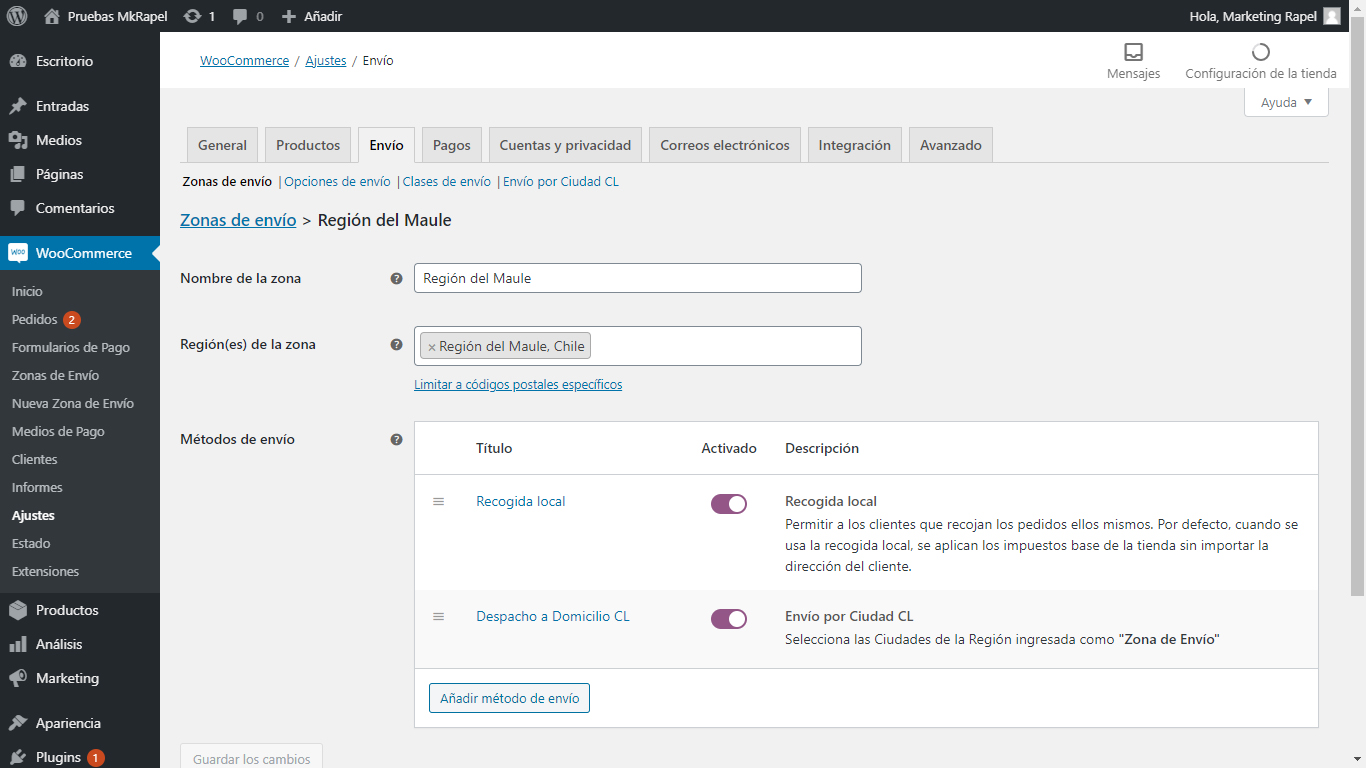
Task: Click the Plugins plug icon
Action: pyautogui.click(x=18, y=757)
